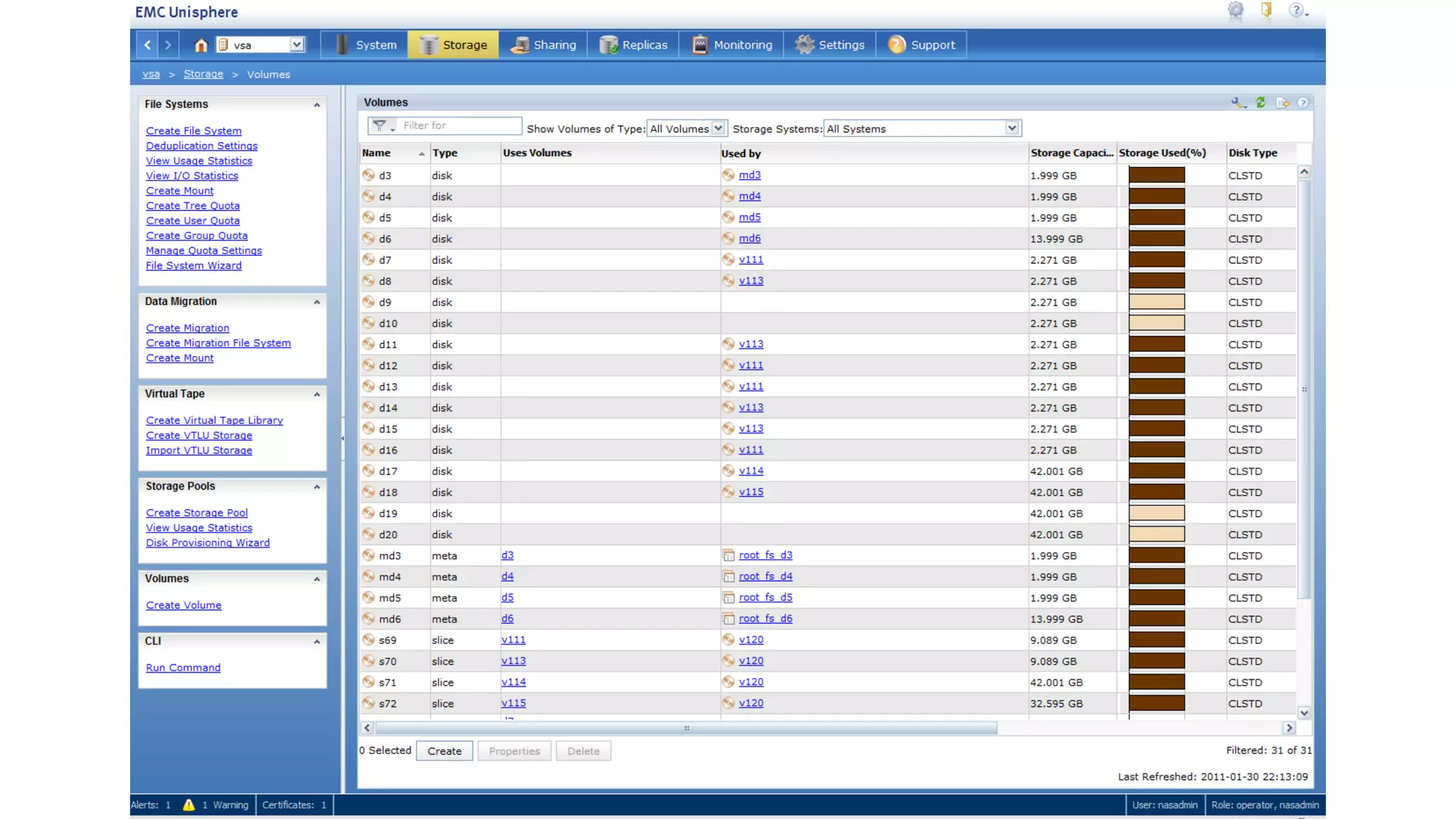Open the wrench customize tool in Volumes header
Screen dimensions: 1456x819
click(1238, 103)
